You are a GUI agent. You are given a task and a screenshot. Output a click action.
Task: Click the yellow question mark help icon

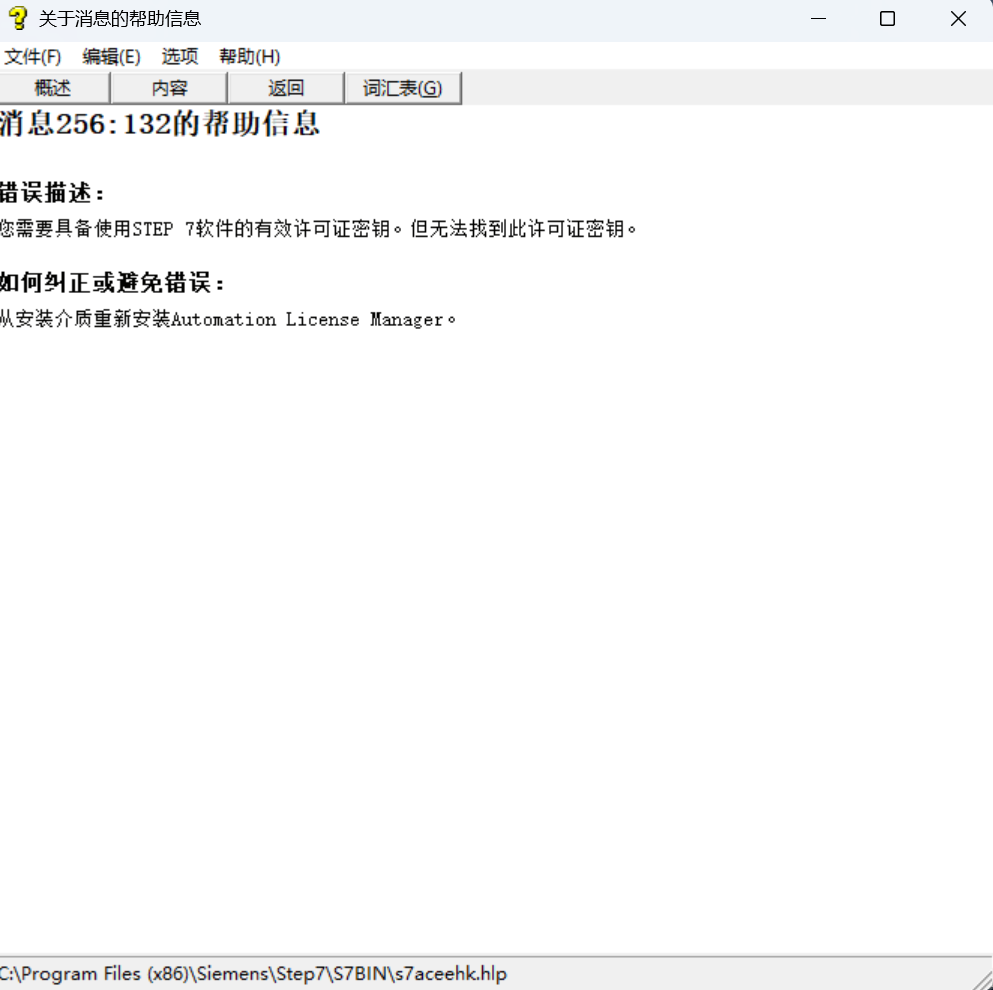point(18,18)
